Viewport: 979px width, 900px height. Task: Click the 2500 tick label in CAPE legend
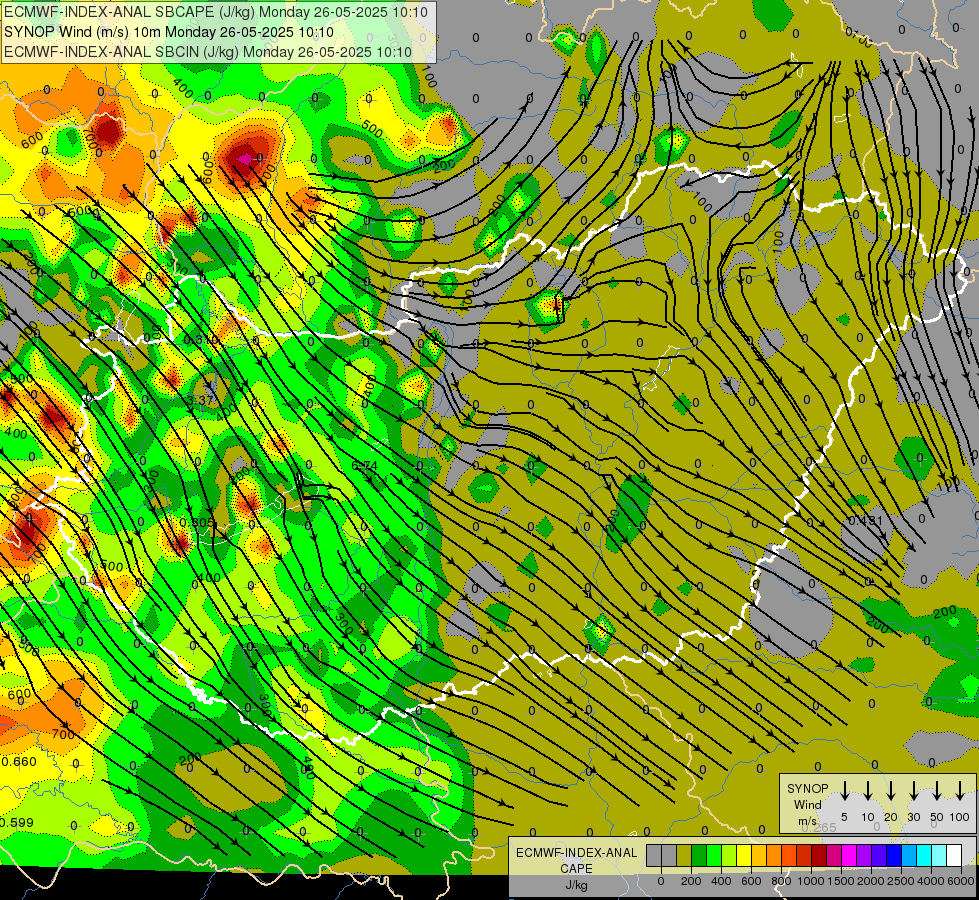(901, 881)
